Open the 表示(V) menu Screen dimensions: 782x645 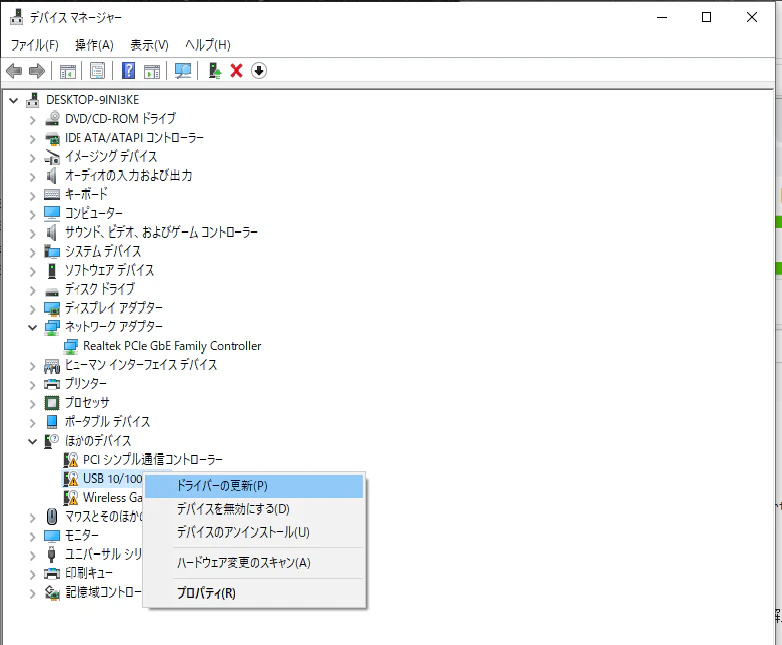tap(149, 45)
